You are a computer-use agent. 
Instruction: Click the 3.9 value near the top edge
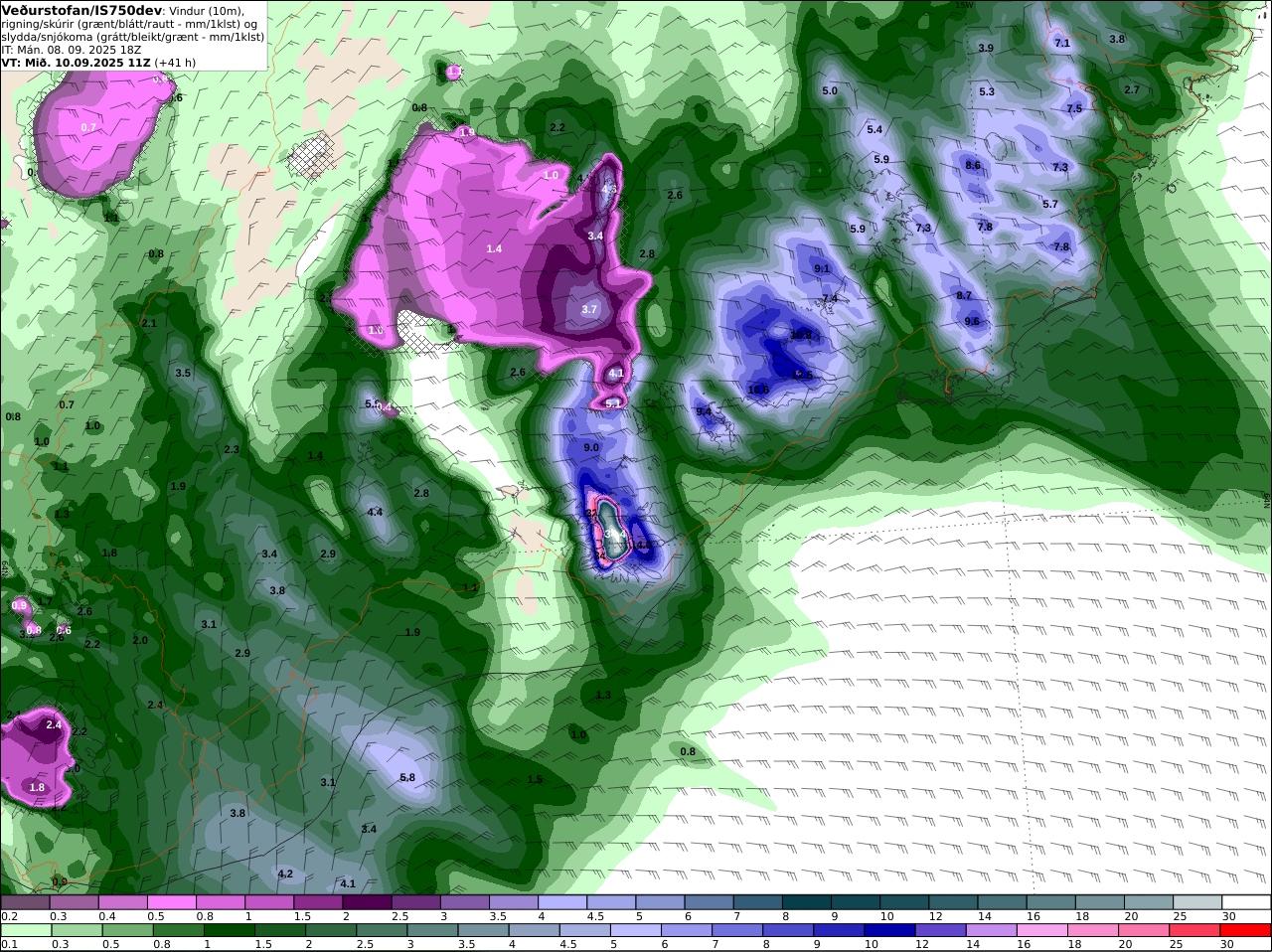[986, 49]
